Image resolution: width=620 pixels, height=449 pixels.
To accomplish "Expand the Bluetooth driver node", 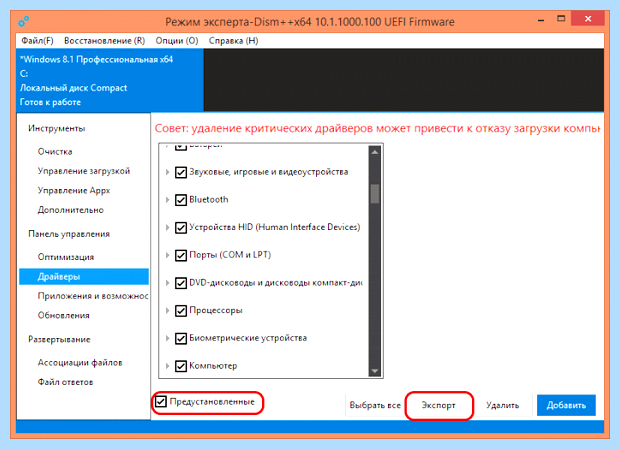I will pyautogui.click(x=167, y=200).
